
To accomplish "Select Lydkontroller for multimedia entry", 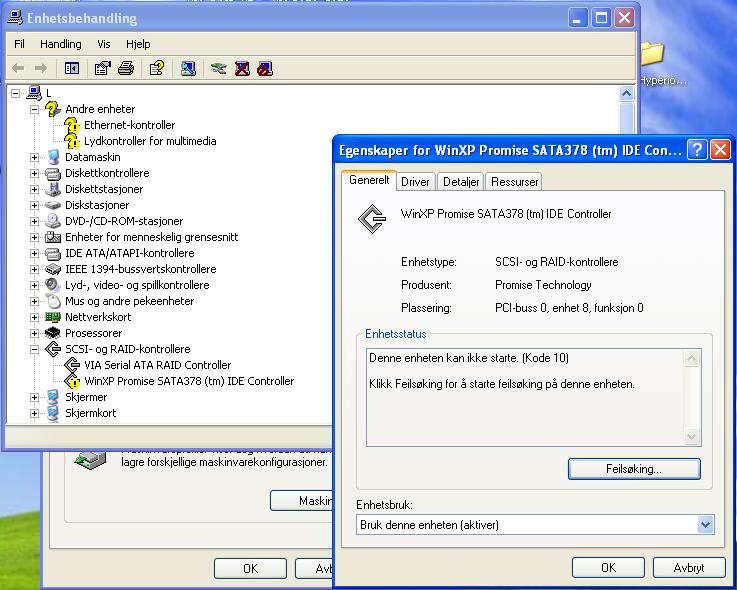I will click(150, 141).
